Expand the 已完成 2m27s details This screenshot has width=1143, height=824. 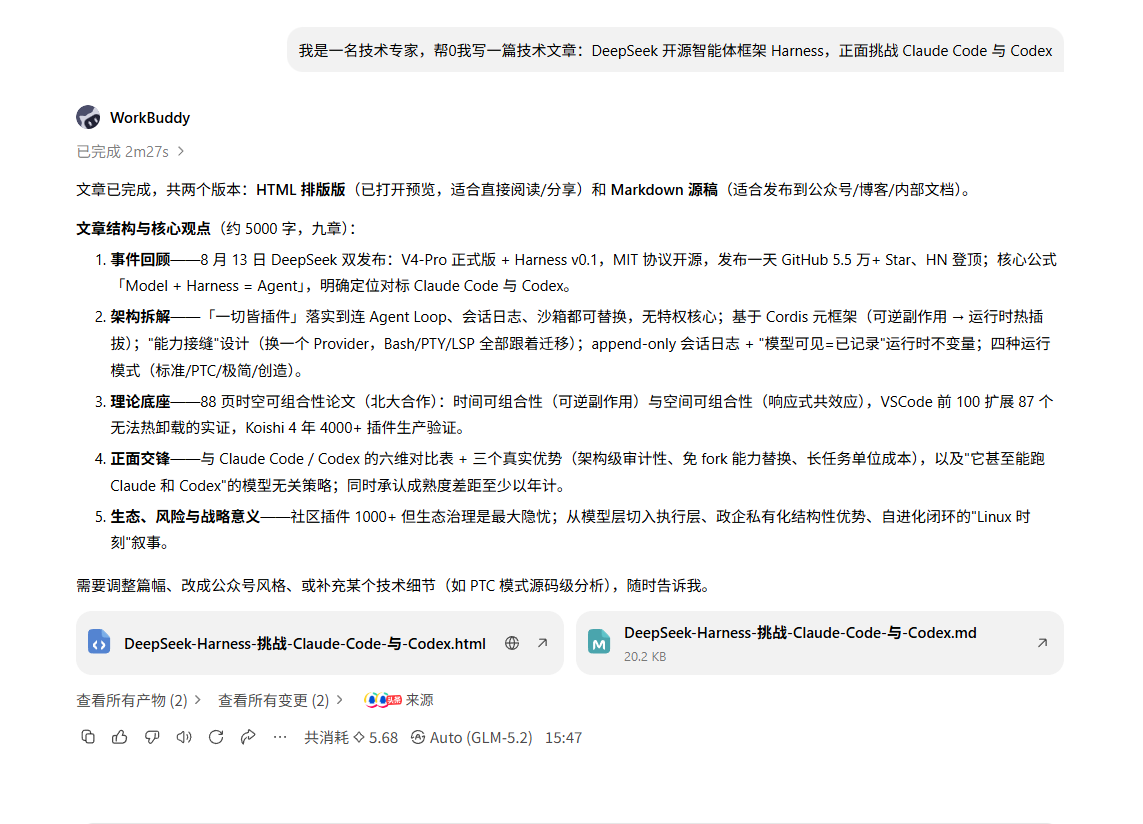coord(130,152)
